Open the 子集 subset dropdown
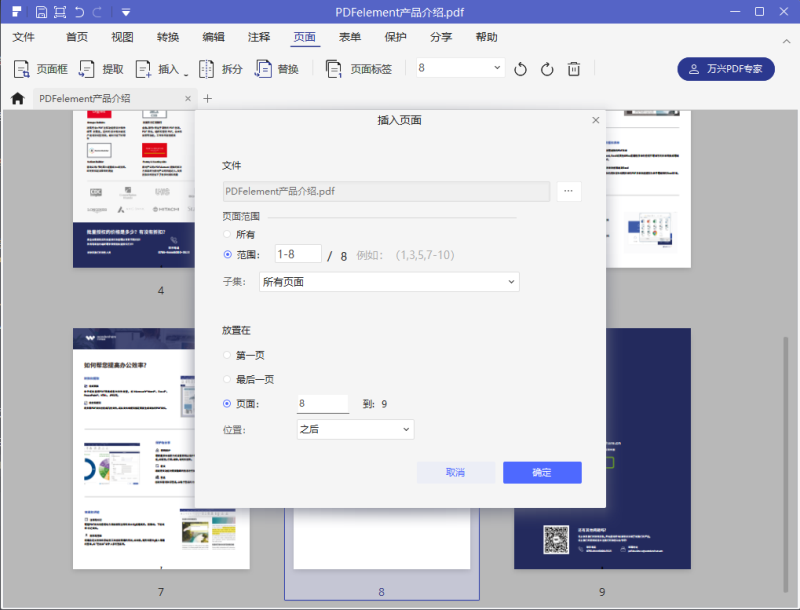This screenshot has width=800, height=610. 389,281
